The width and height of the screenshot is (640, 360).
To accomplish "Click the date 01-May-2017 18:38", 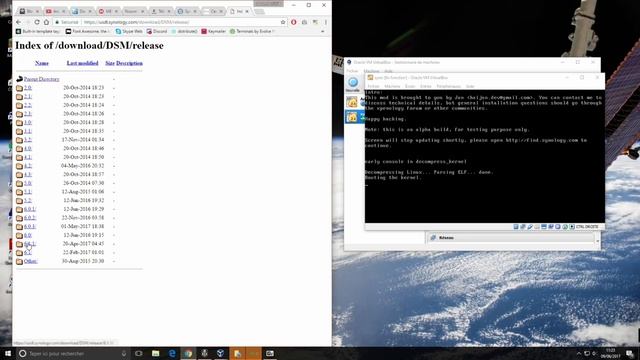I will point(82,226).
